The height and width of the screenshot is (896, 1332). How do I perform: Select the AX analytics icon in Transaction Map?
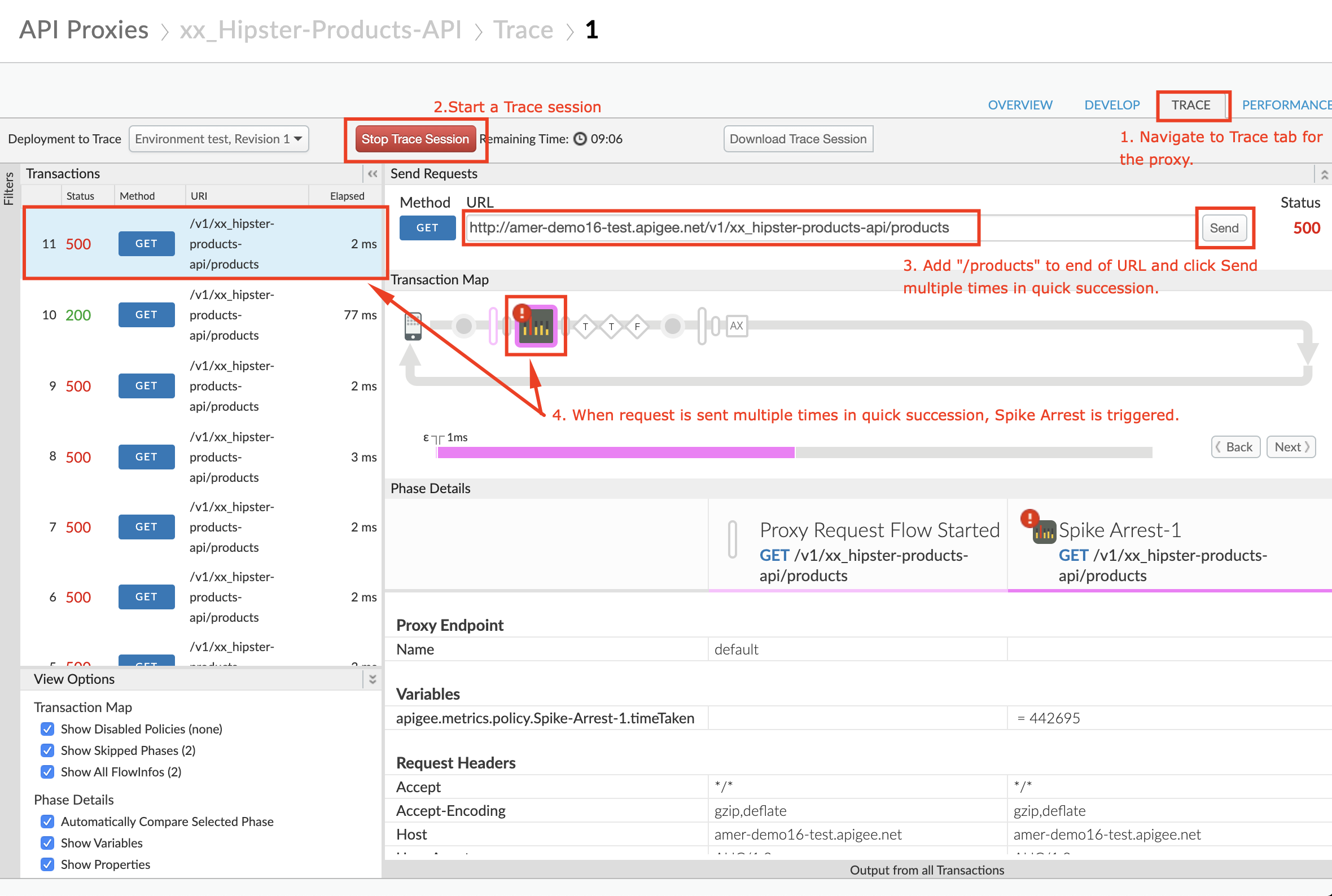point(737,326)
